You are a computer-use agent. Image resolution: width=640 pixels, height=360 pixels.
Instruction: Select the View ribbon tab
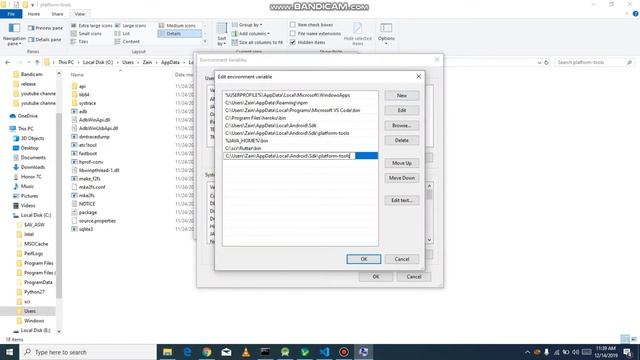pyautogui.click(x=80, y=14)
